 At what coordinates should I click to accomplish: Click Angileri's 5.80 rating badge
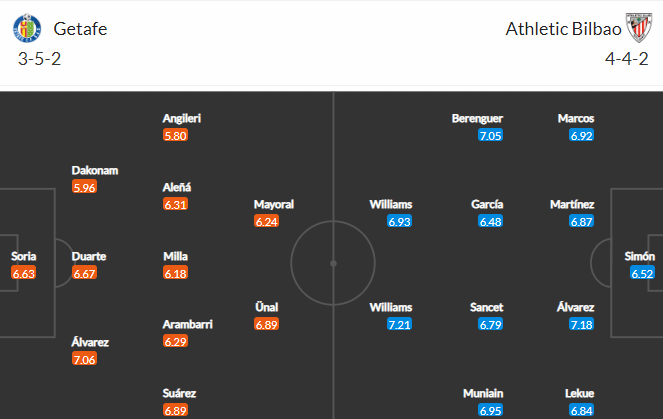pyautogui.click(x=175, y=135)
